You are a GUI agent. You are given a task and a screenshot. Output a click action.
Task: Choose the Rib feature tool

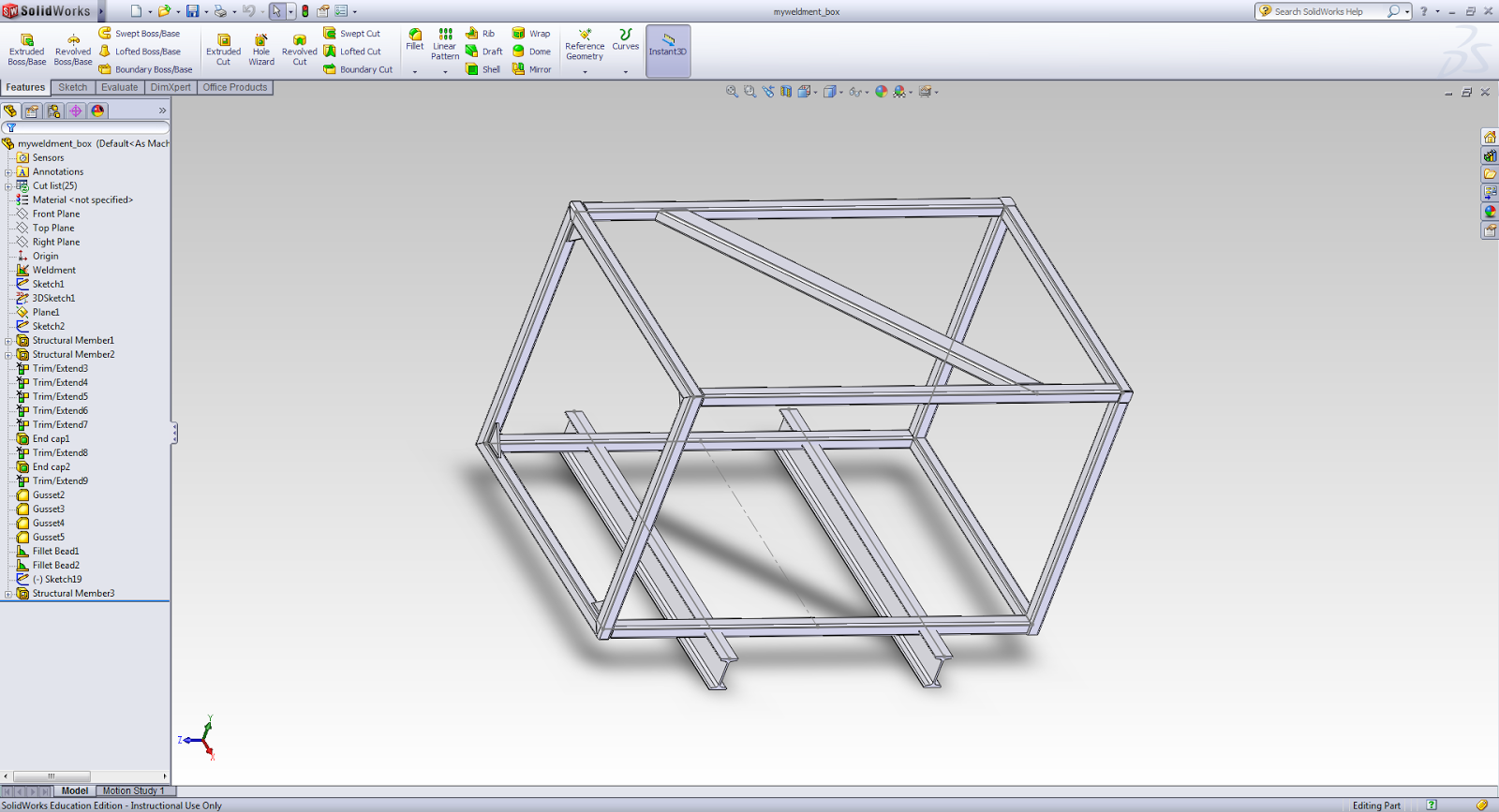click(x=481, y=34)
